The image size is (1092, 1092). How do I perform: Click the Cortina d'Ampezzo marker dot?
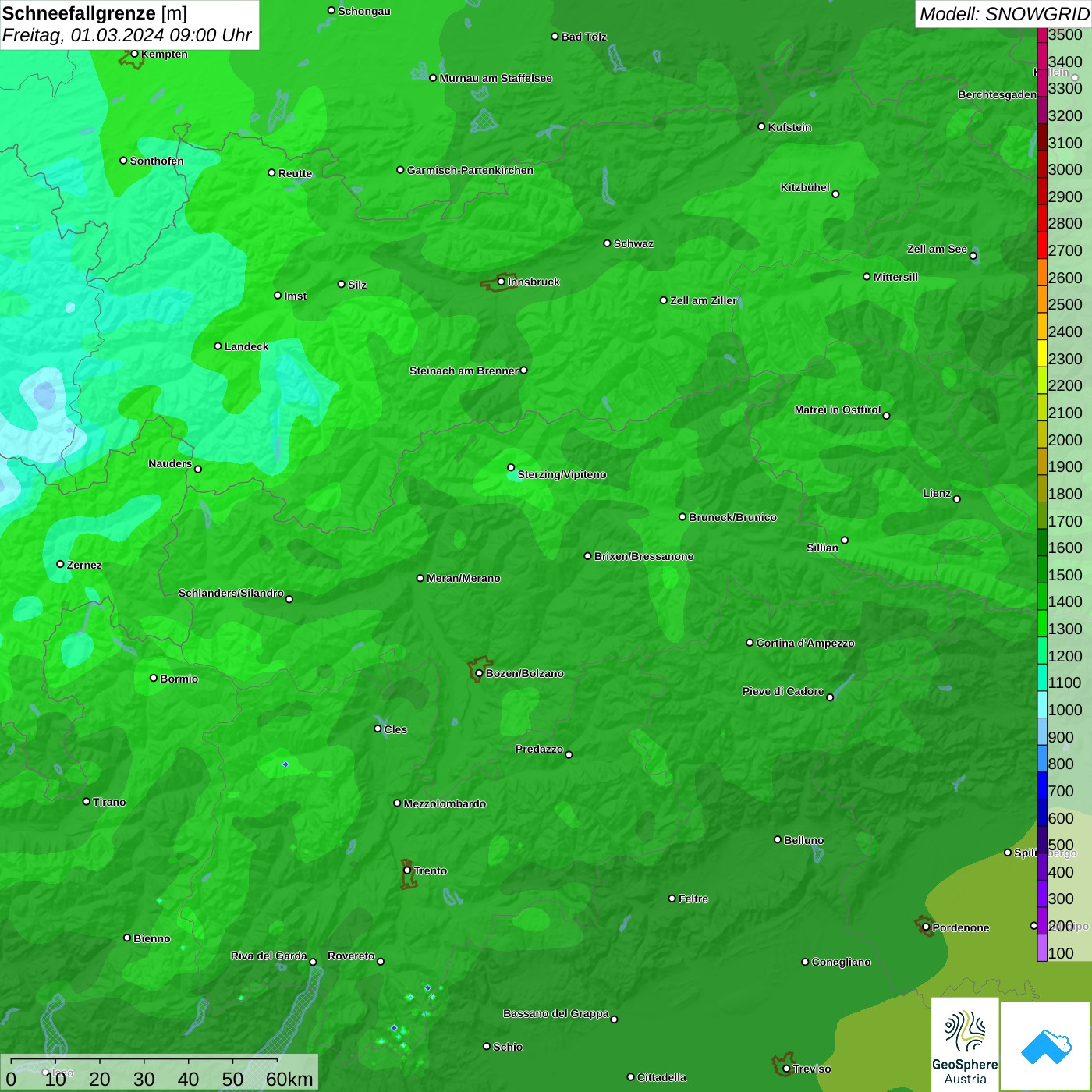tap(750, 643)
